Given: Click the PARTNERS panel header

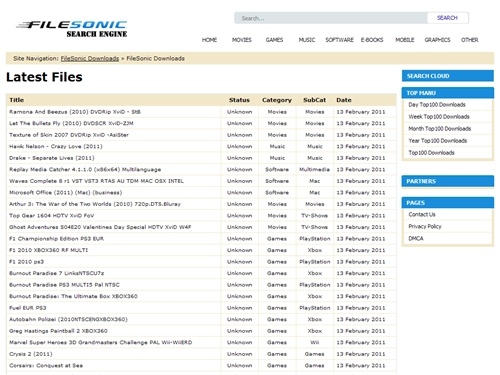Looking at the screenshot, I should (448, 181).
